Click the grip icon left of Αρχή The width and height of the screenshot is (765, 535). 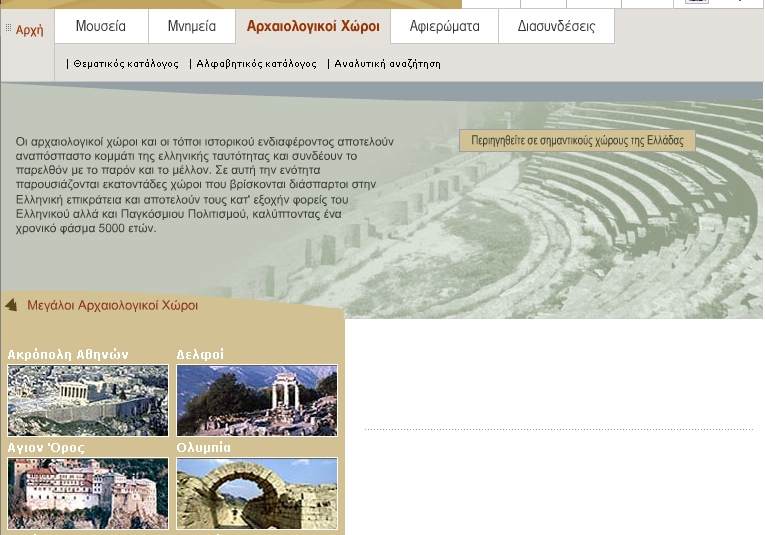(8, 29)
